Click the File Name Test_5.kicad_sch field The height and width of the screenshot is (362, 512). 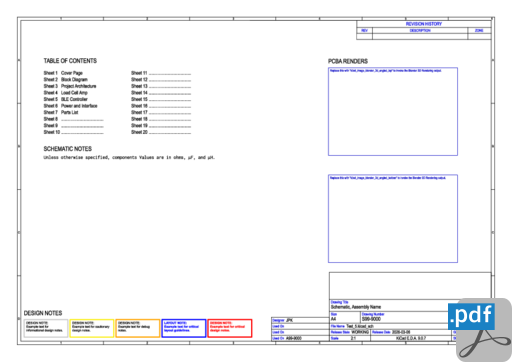click(352, 326)
